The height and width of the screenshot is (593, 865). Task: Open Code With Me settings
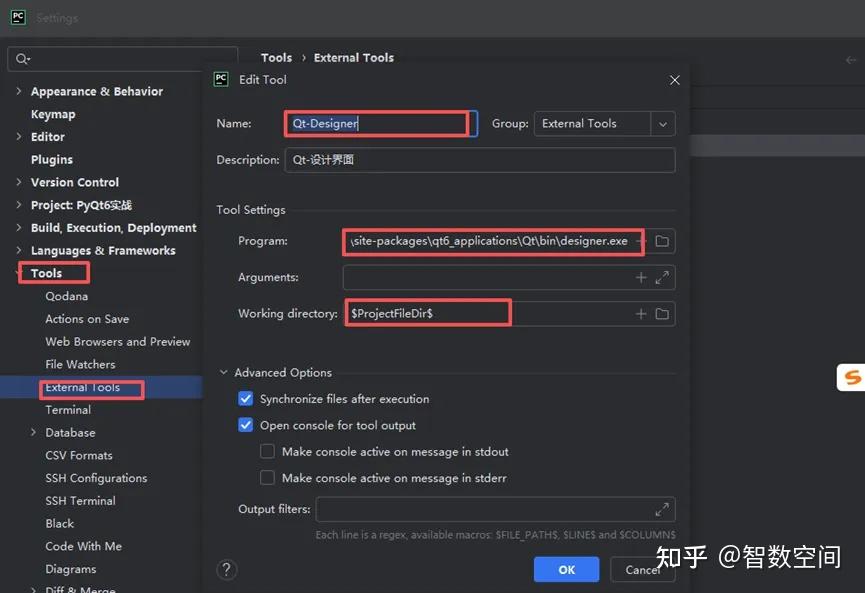pos(84,546)
